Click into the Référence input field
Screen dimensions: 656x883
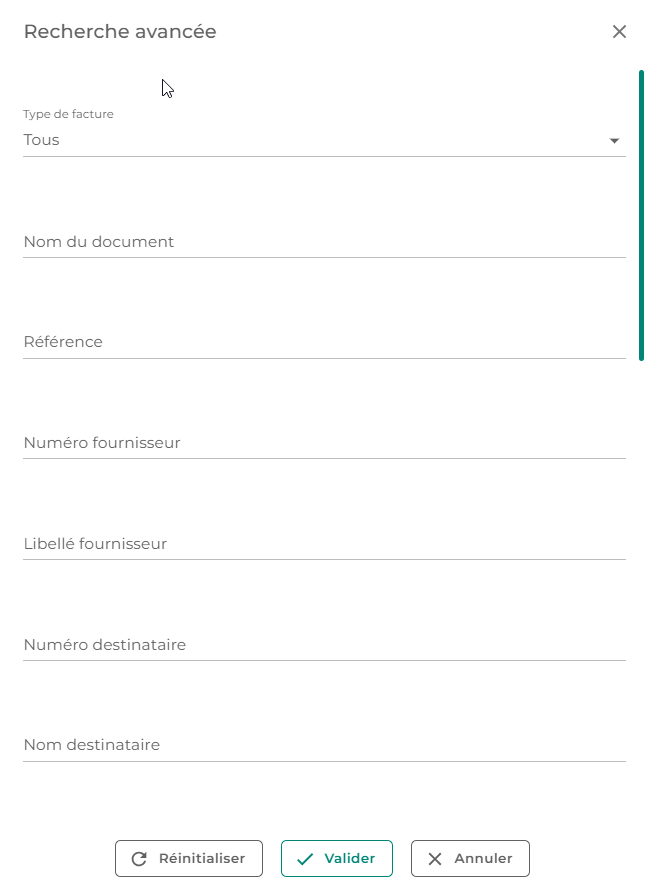324,342
